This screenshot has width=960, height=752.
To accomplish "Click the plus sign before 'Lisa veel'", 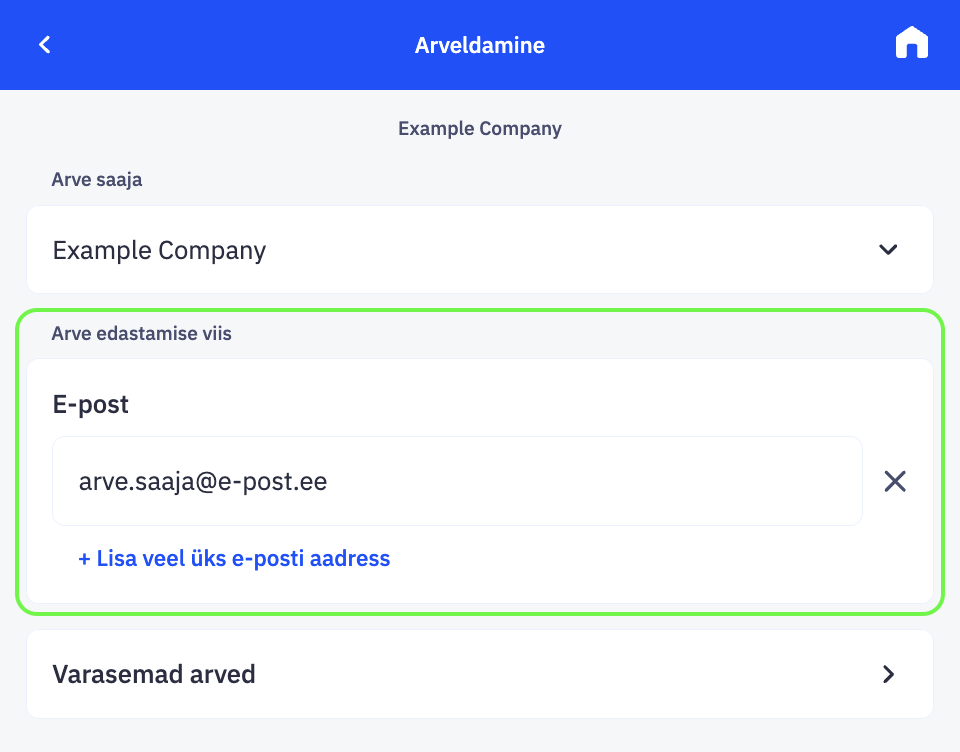I will (84, 559).
